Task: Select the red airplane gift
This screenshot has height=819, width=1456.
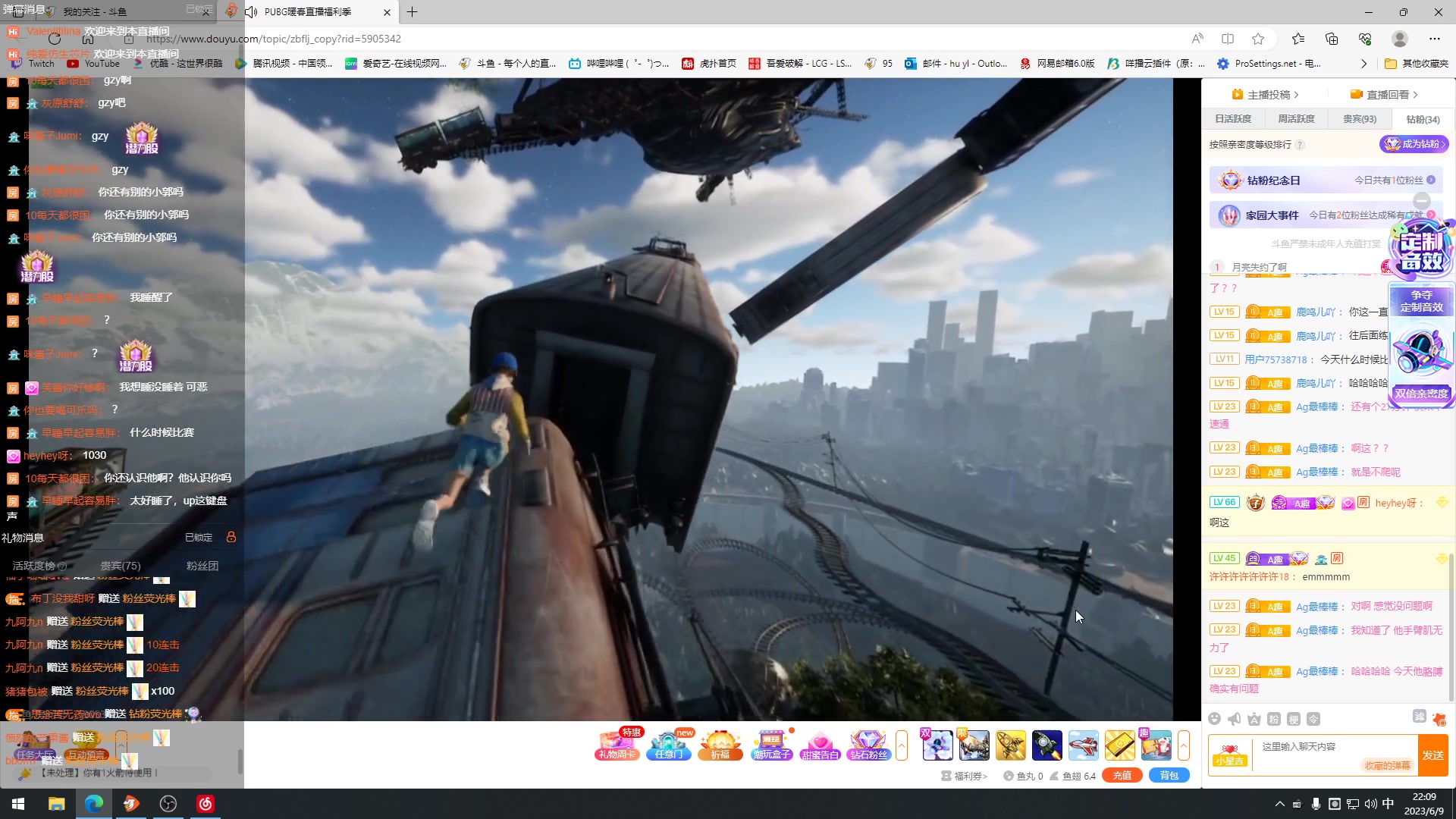Action: [x=1084, y=745]
